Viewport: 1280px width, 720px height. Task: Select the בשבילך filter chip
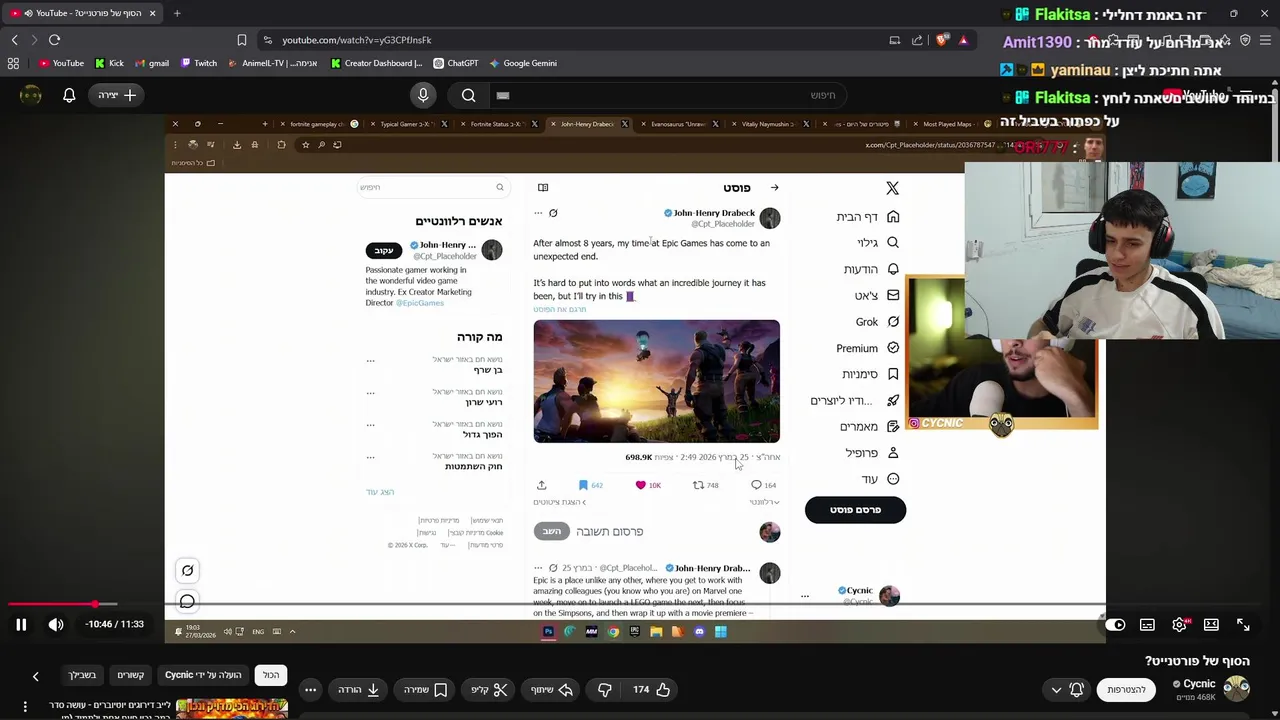82,675
